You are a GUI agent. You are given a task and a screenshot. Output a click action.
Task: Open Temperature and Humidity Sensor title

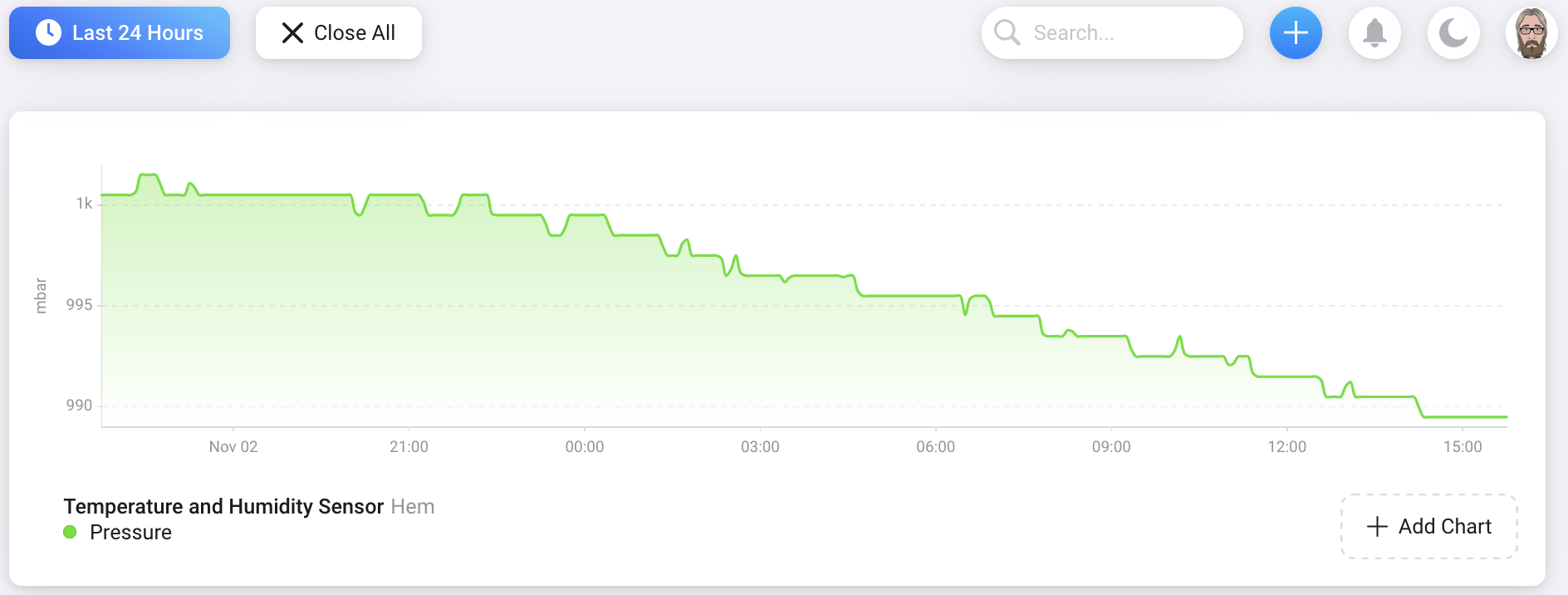pos(223,506)
